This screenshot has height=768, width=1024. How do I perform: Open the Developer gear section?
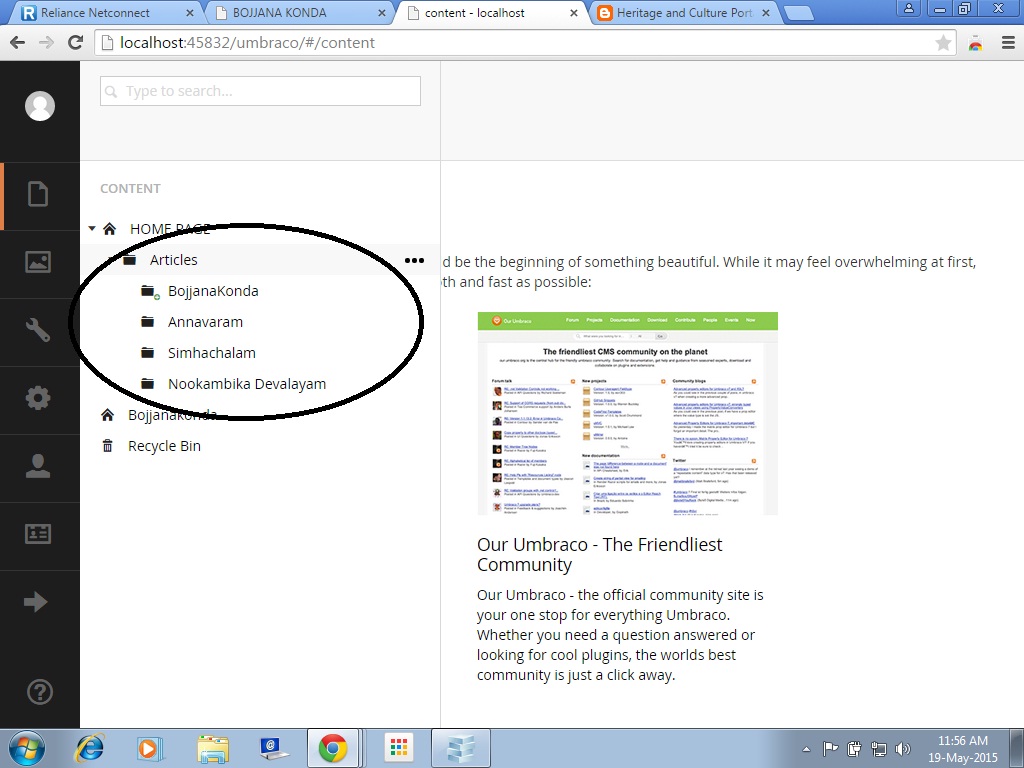point(38,398)
